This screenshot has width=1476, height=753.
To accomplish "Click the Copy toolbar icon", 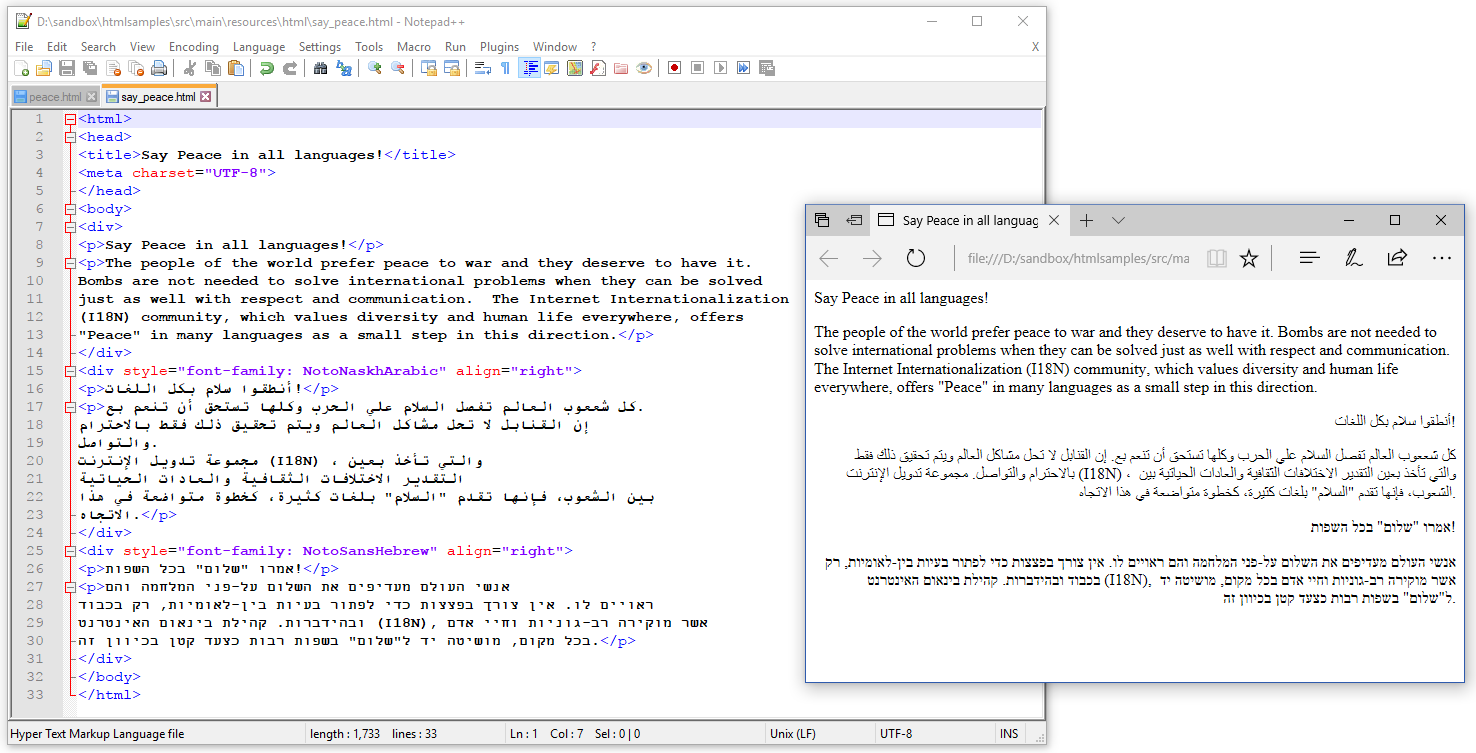I will coord(212,68).
